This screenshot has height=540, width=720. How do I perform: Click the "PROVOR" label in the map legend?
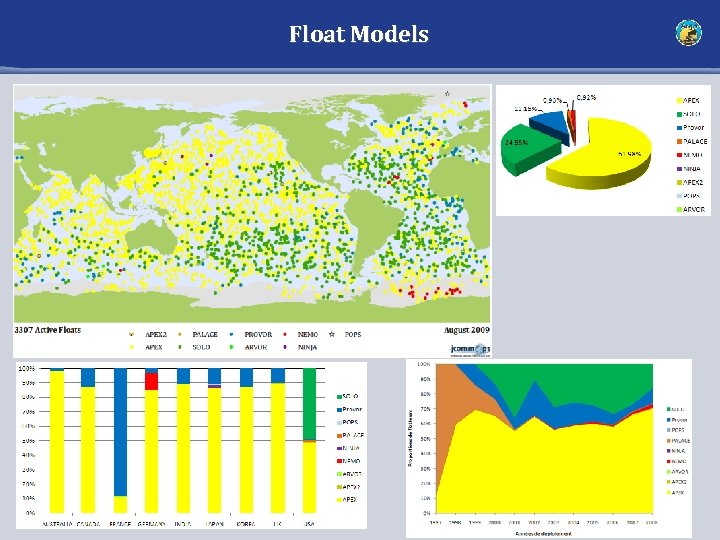click(x=258, y=334)
